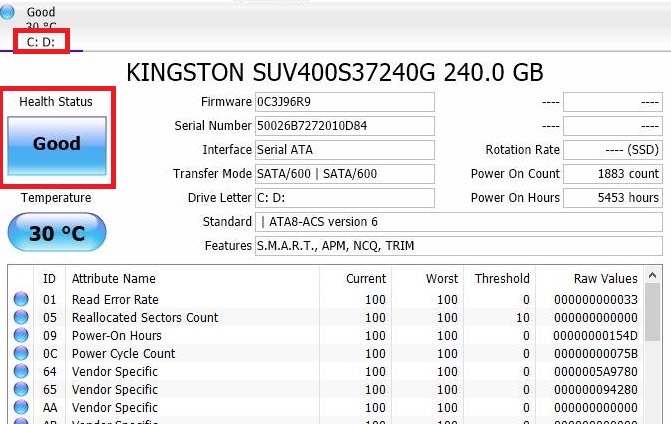Click the Threshold column header

502,279
